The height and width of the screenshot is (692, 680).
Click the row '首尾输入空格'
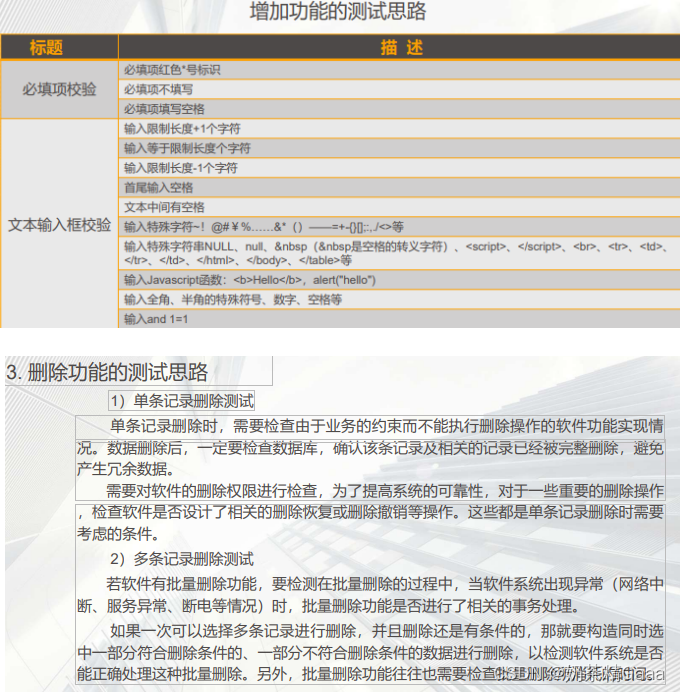coord(400,188)
